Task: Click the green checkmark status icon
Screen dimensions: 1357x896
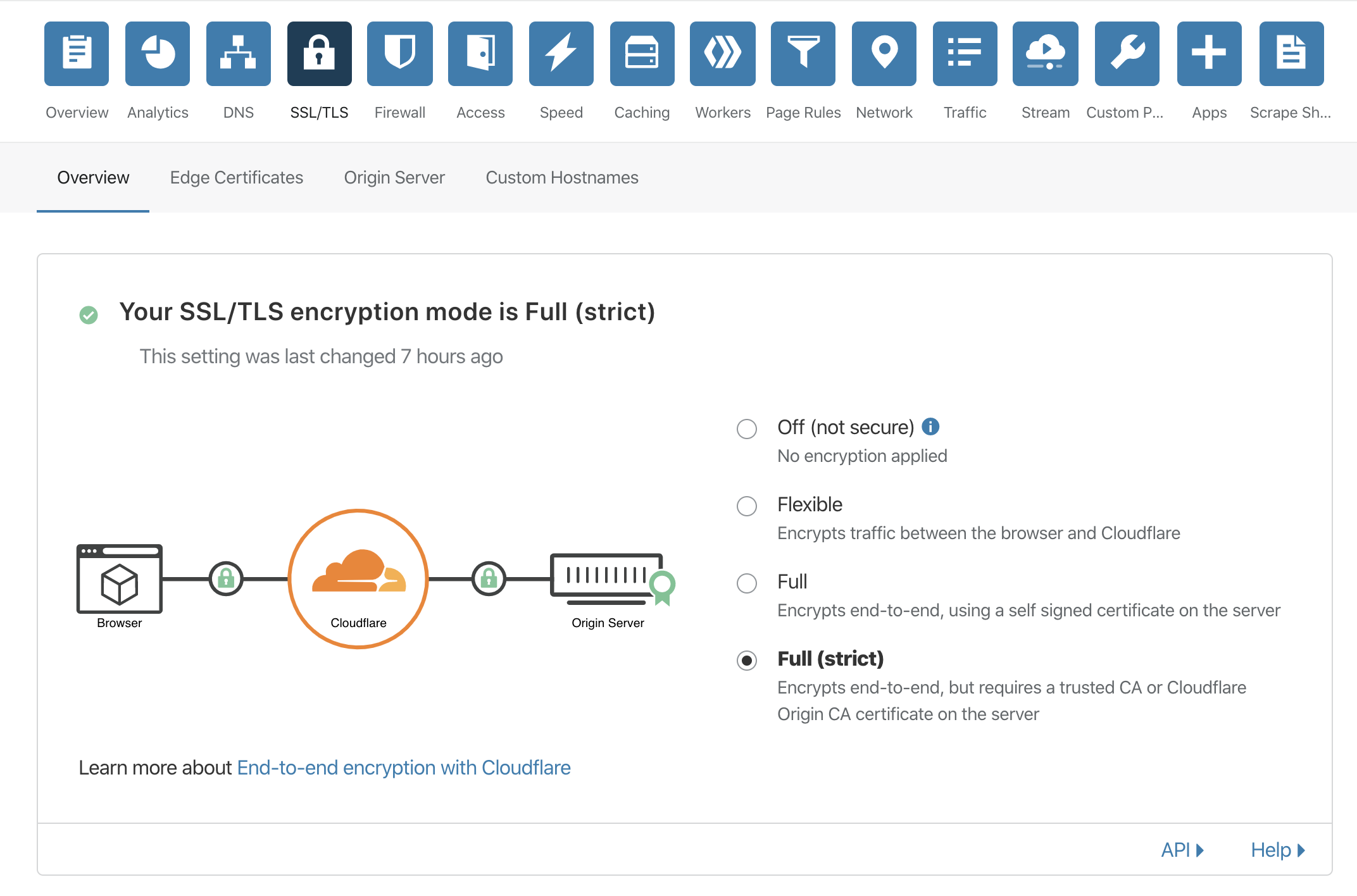Action: [89, 314]
